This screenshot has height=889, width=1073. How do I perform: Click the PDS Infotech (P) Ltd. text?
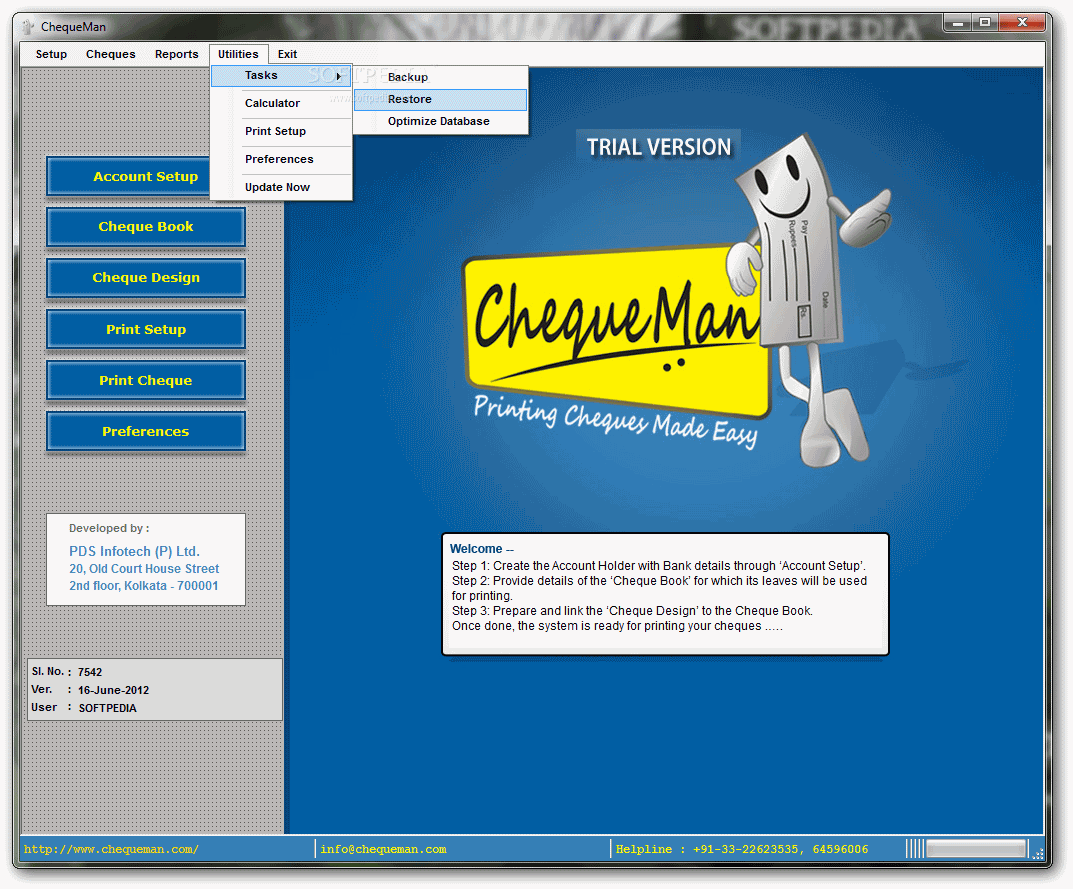tap(134, 552)
